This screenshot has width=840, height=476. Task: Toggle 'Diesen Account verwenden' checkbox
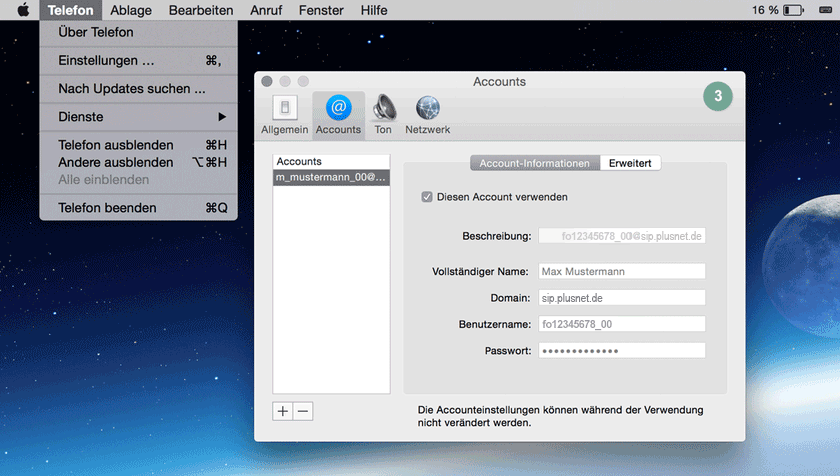pyautogui.click(x=428, y=197)
